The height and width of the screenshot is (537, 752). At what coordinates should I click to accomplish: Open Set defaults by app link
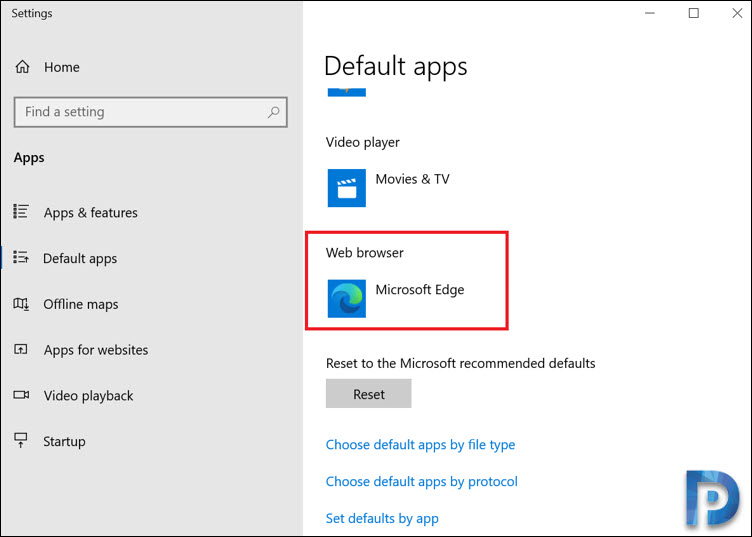pos(382,518)
